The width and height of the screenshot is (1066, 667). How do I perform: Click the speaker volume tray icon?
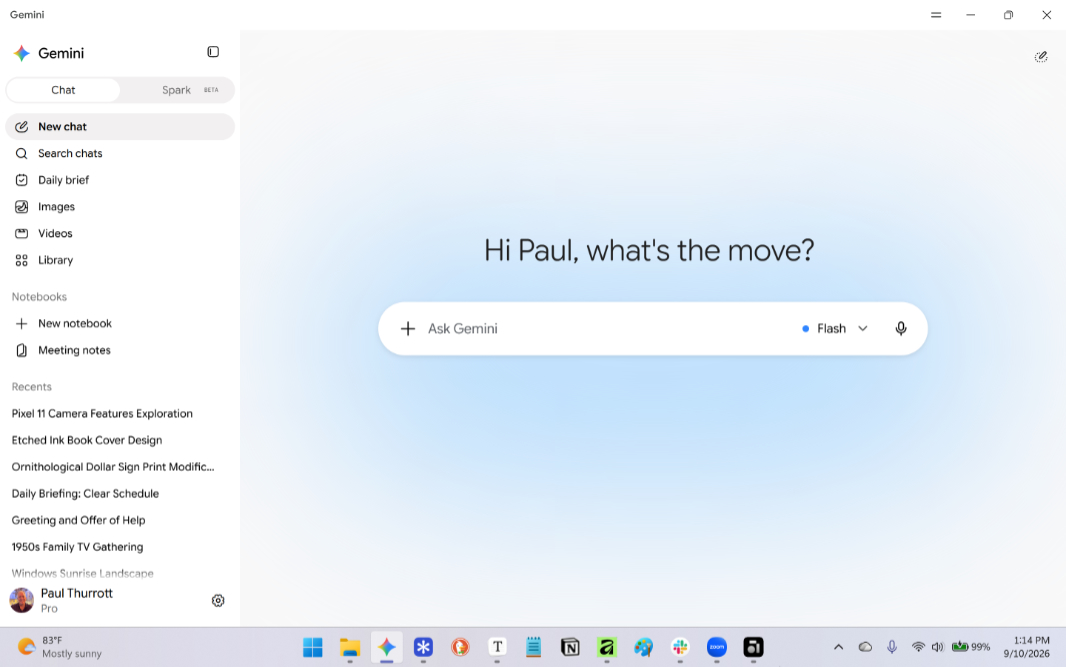click(938, 647)
